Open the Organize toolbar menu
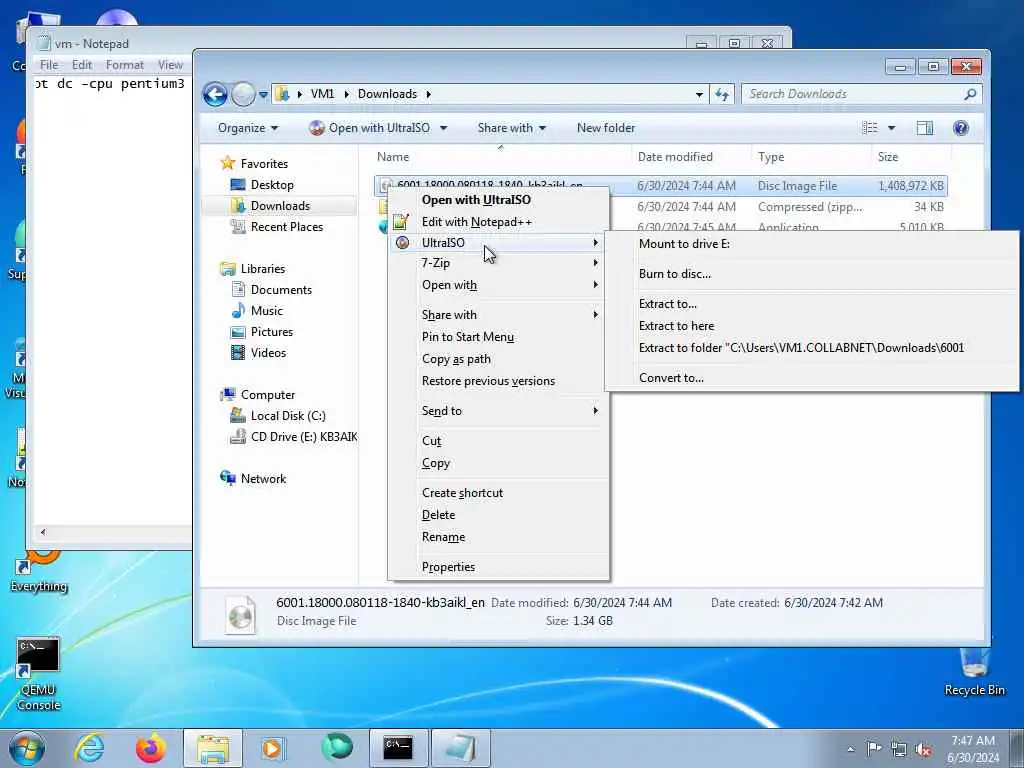The width and height of the screenshot is (1024, 768). pyautogui.click(x=248, y=128)
